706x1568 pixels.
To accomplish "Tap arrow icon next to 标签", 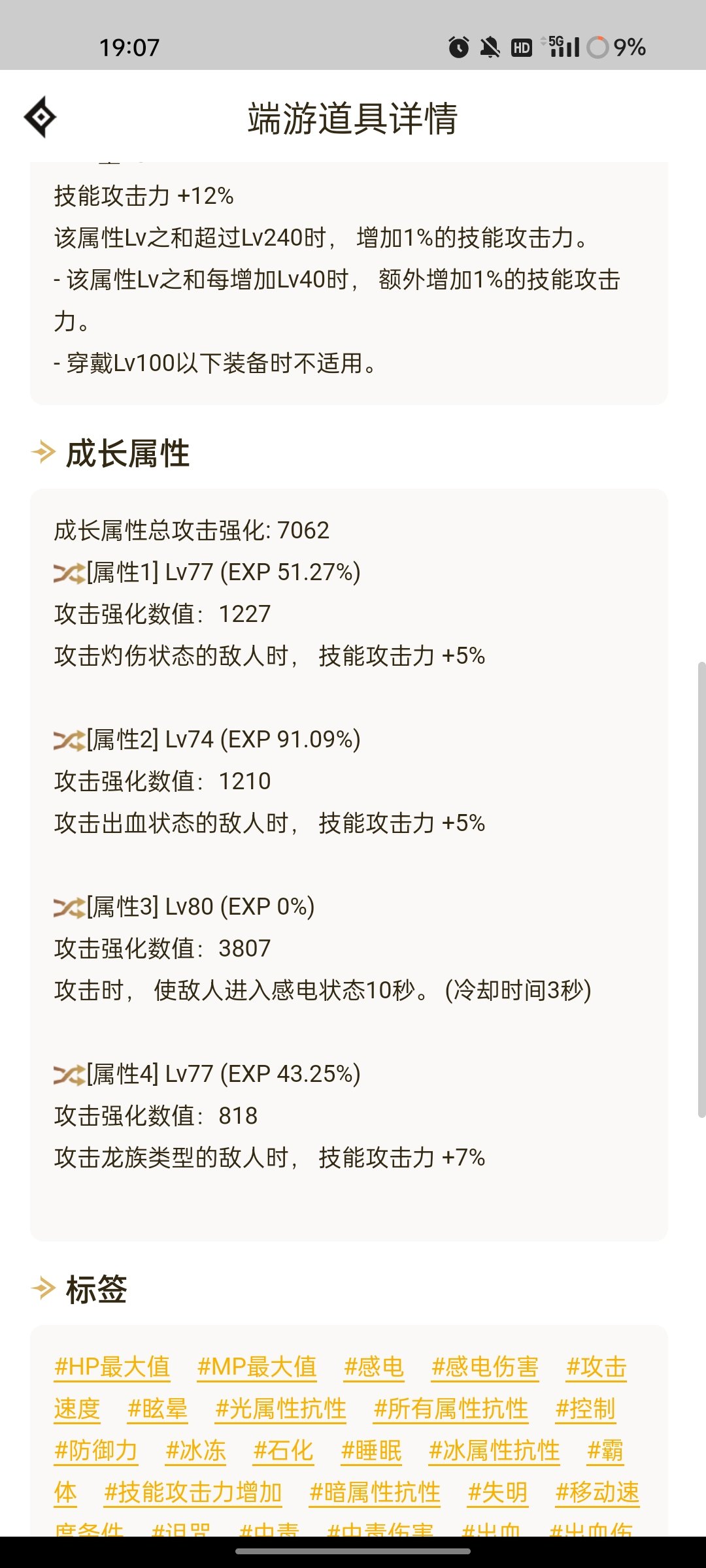I will click(44, 1288).
